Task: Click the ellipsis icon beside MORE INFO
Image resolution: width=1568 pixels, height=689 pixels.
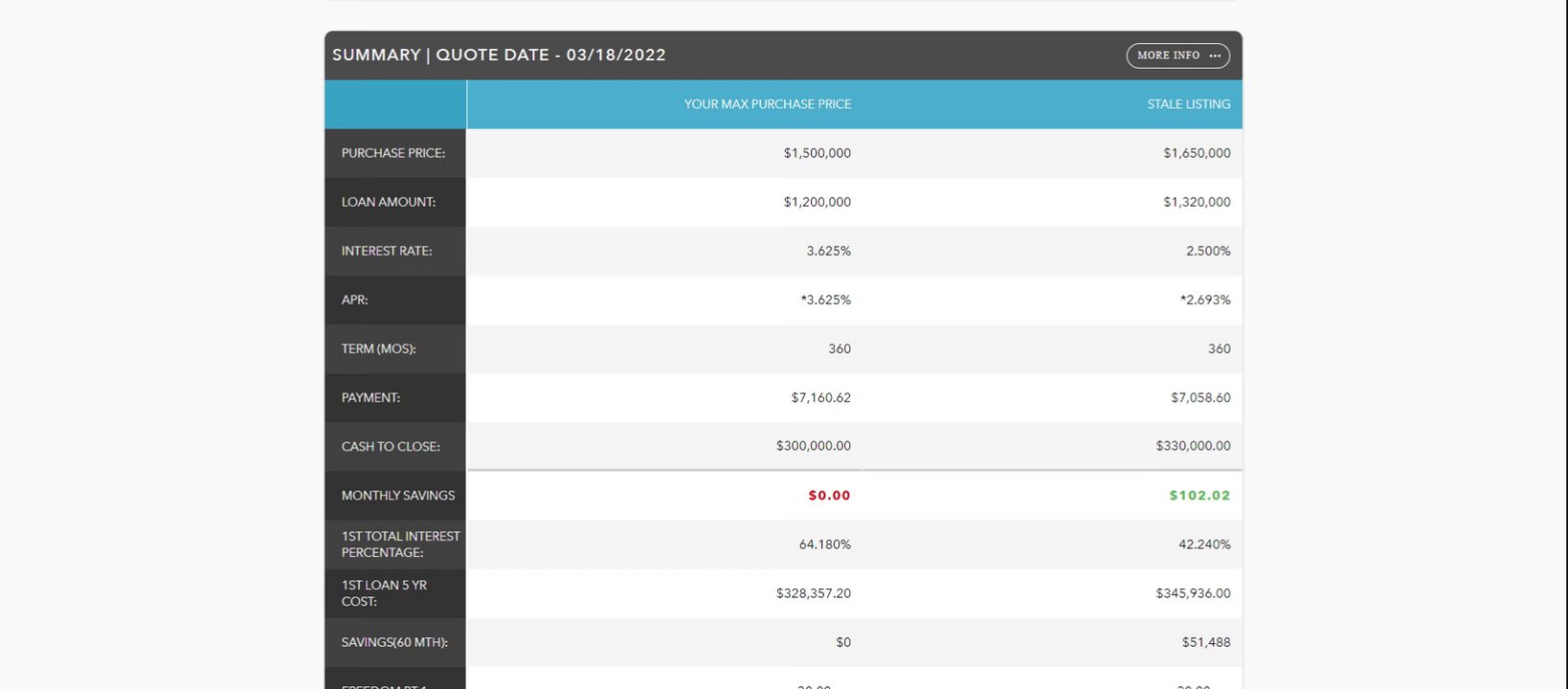Action: 1215,56
